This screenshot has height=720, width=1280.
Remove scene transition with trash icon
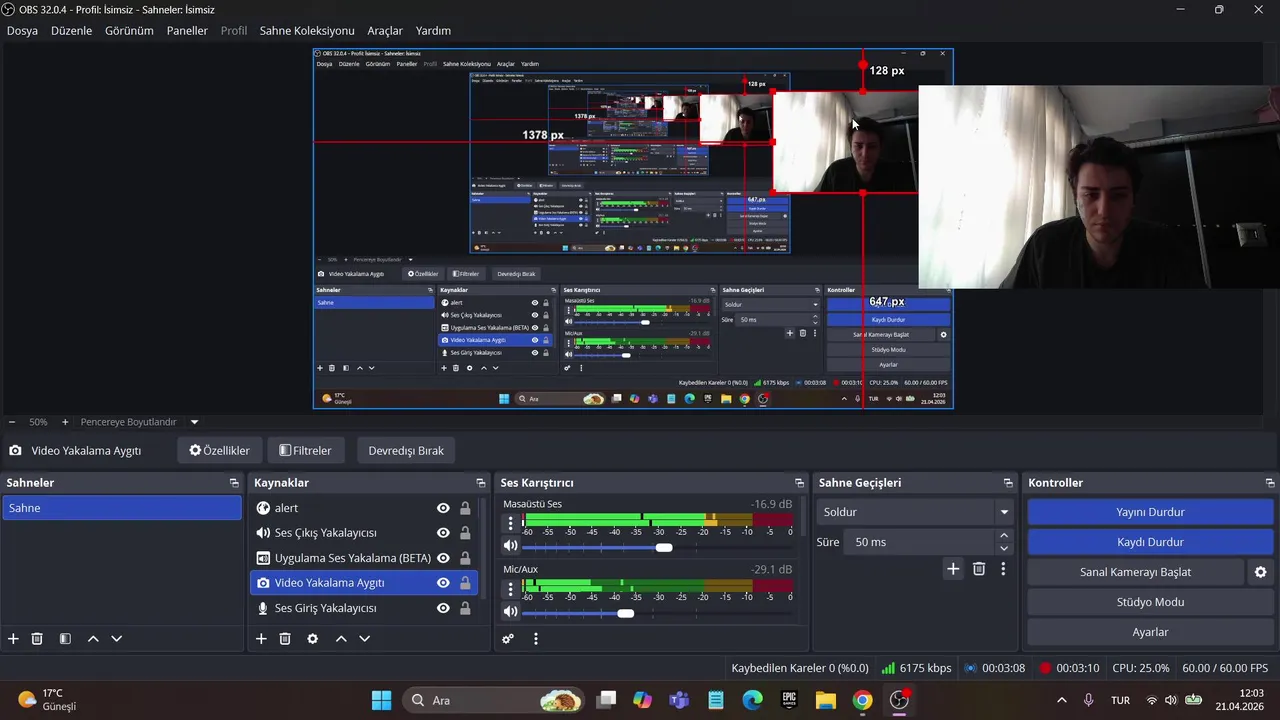click(979, 568)
